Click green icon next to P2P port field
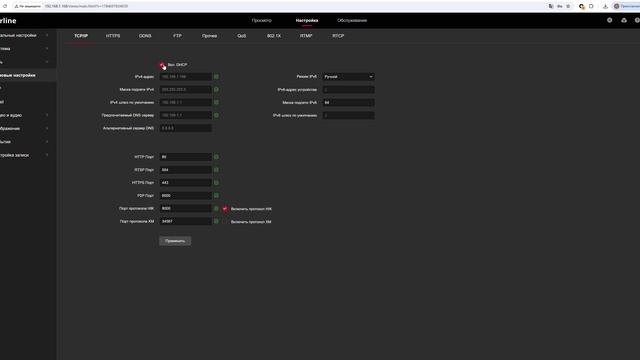 click(x=216, y=196)
